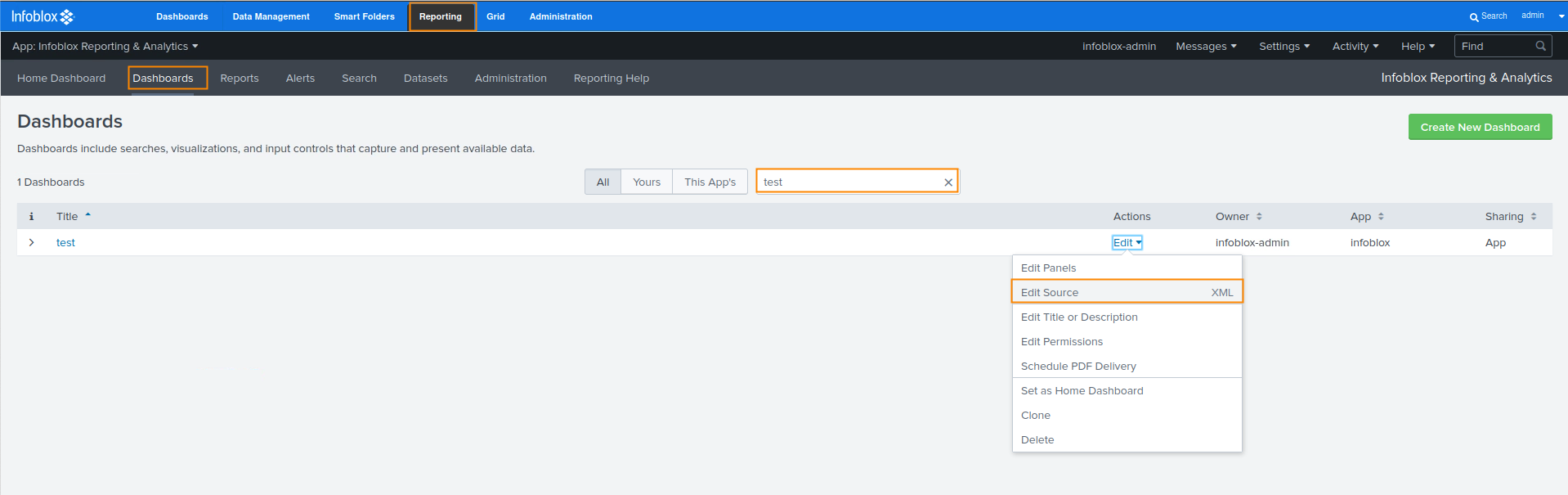Screen dimensions: 1568x495
Task: Open the Reports section
Action: click(x=240, y=79)
